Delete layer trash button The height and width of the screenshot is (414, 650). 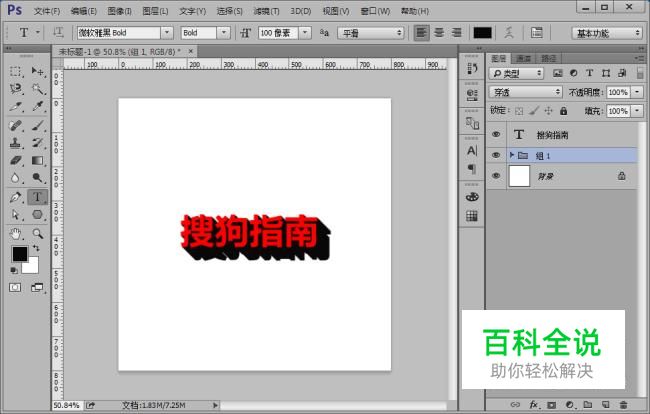[x=623, y=404]
